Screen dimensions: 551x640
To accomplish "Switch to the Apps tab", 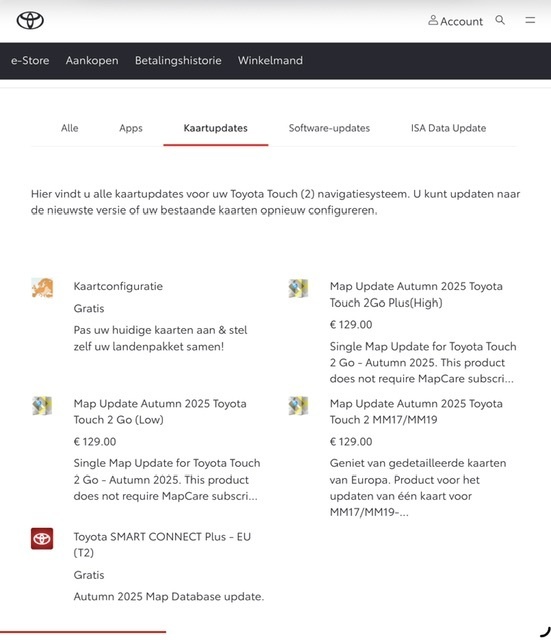I will click(x=131, y=128).
